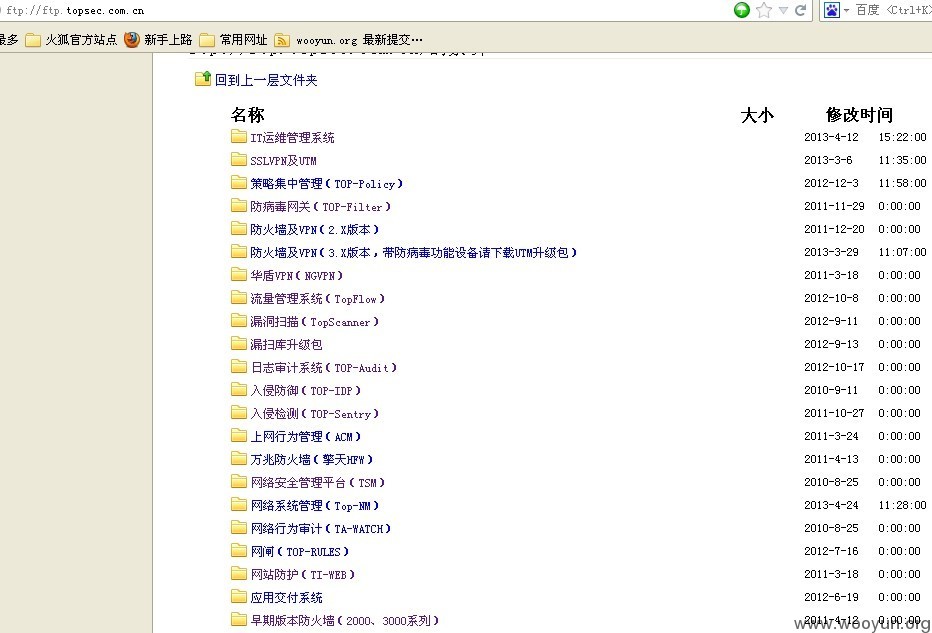Click folder icon beside 网络行为审计
The height and width of the screenshot is (633, 932).
pos(239,527)
